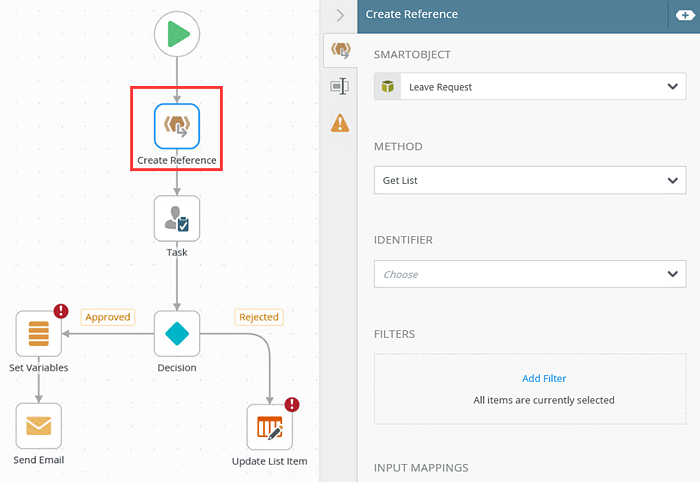This screenshot has width=700, height=482.
Task: Toggle the panel header switch icon
Action: [x=685, y=15]
